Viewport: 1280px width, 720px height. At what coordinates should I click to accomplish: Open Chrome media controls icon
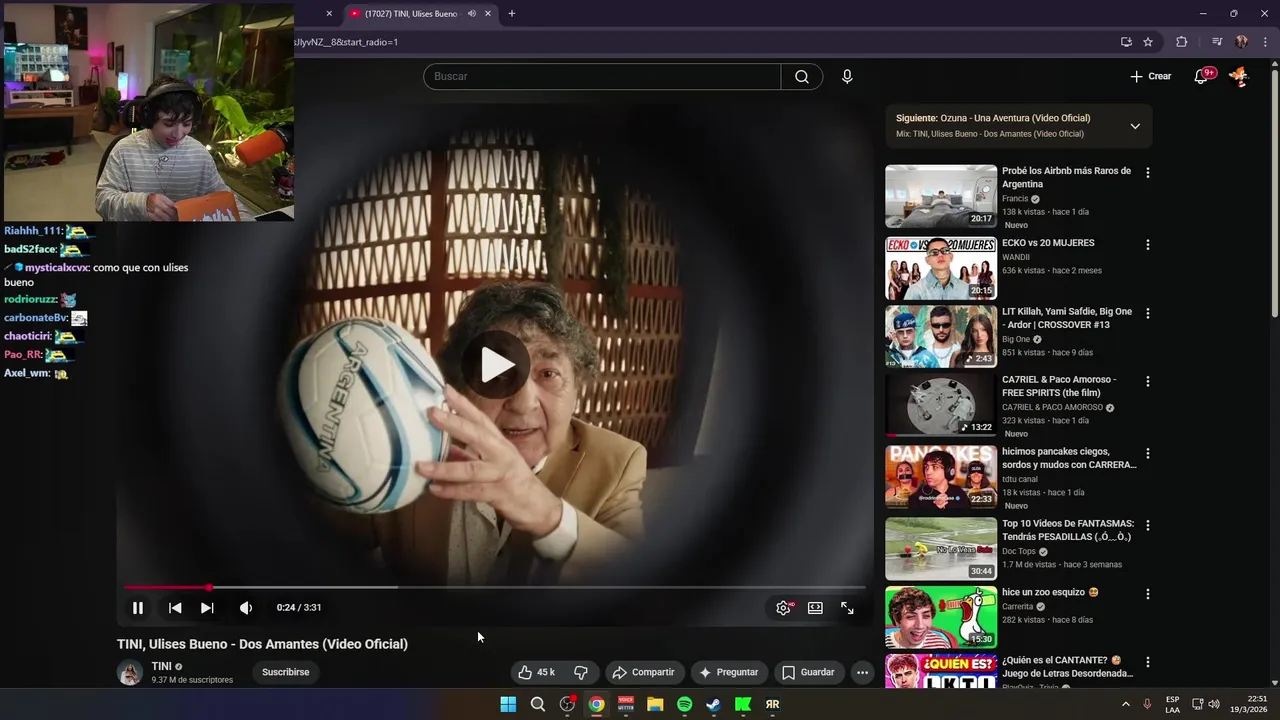[1217, 42]
